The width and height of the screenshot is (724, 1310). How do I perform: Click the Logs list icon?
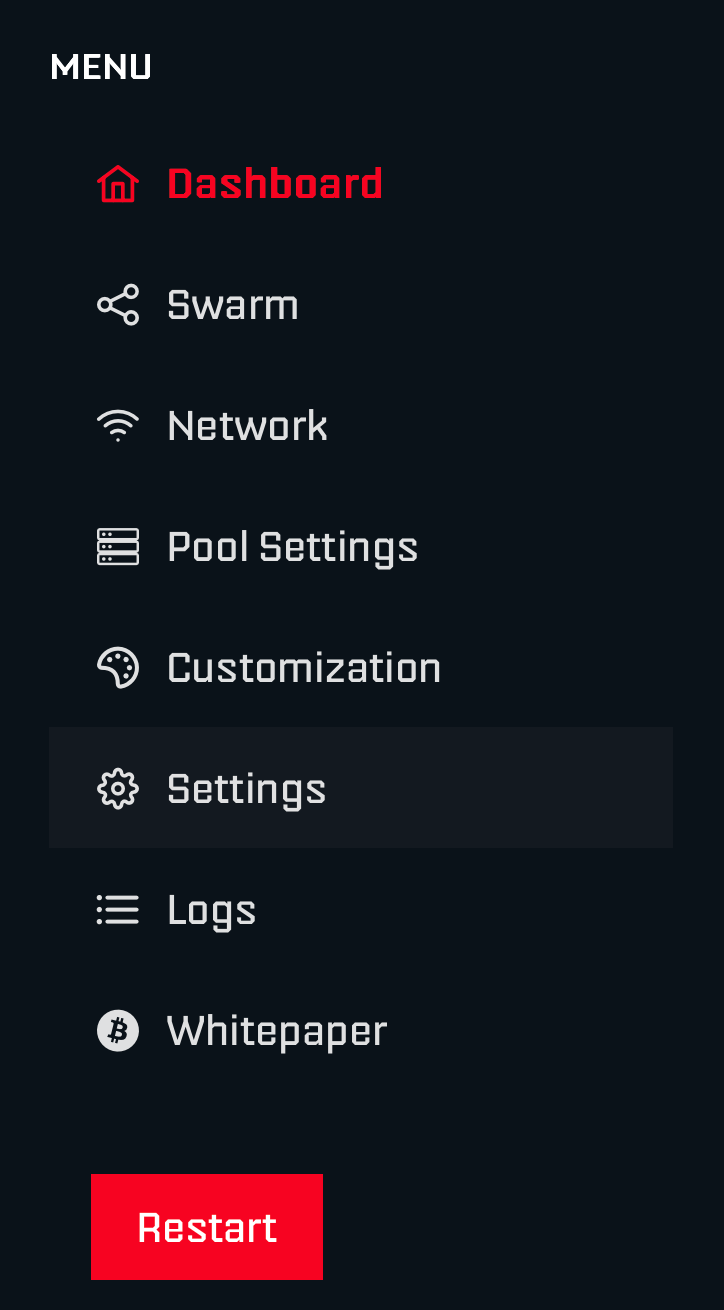(118, 910)
